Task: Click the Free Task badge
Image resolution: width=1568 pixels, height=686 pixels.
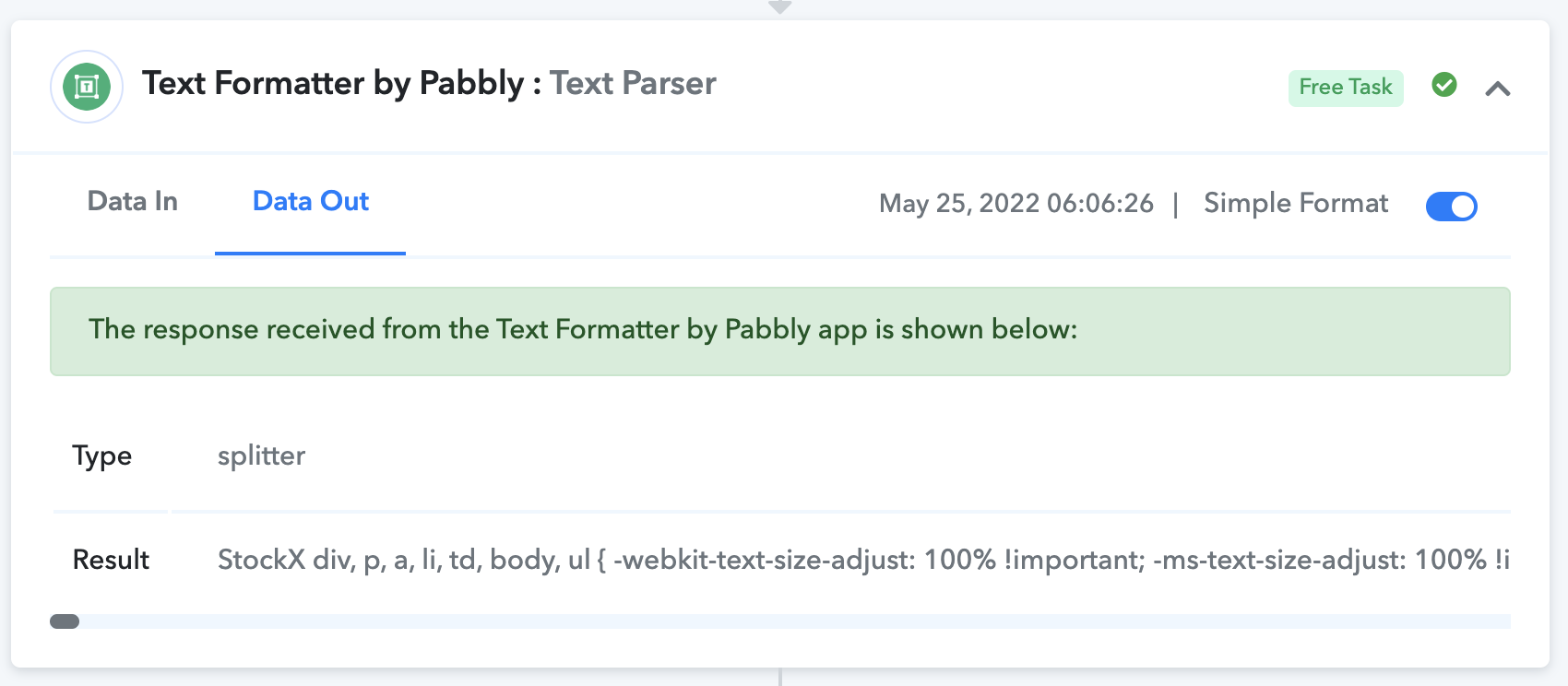Action: click(x=1346, y=88)
